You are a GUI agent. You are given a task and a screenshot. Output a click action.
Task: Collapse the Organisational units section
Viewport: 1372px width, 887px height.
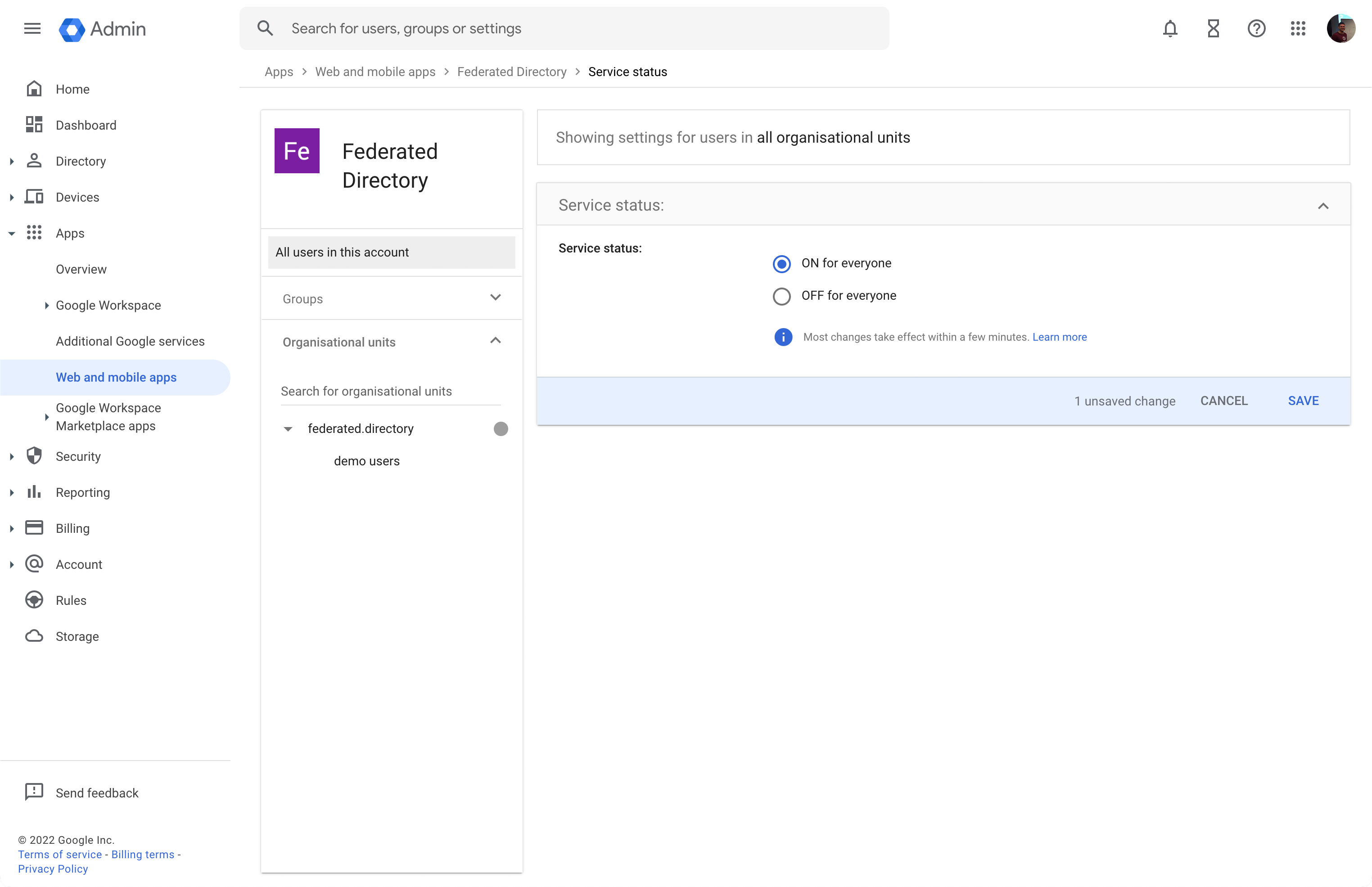coord(495,340)
